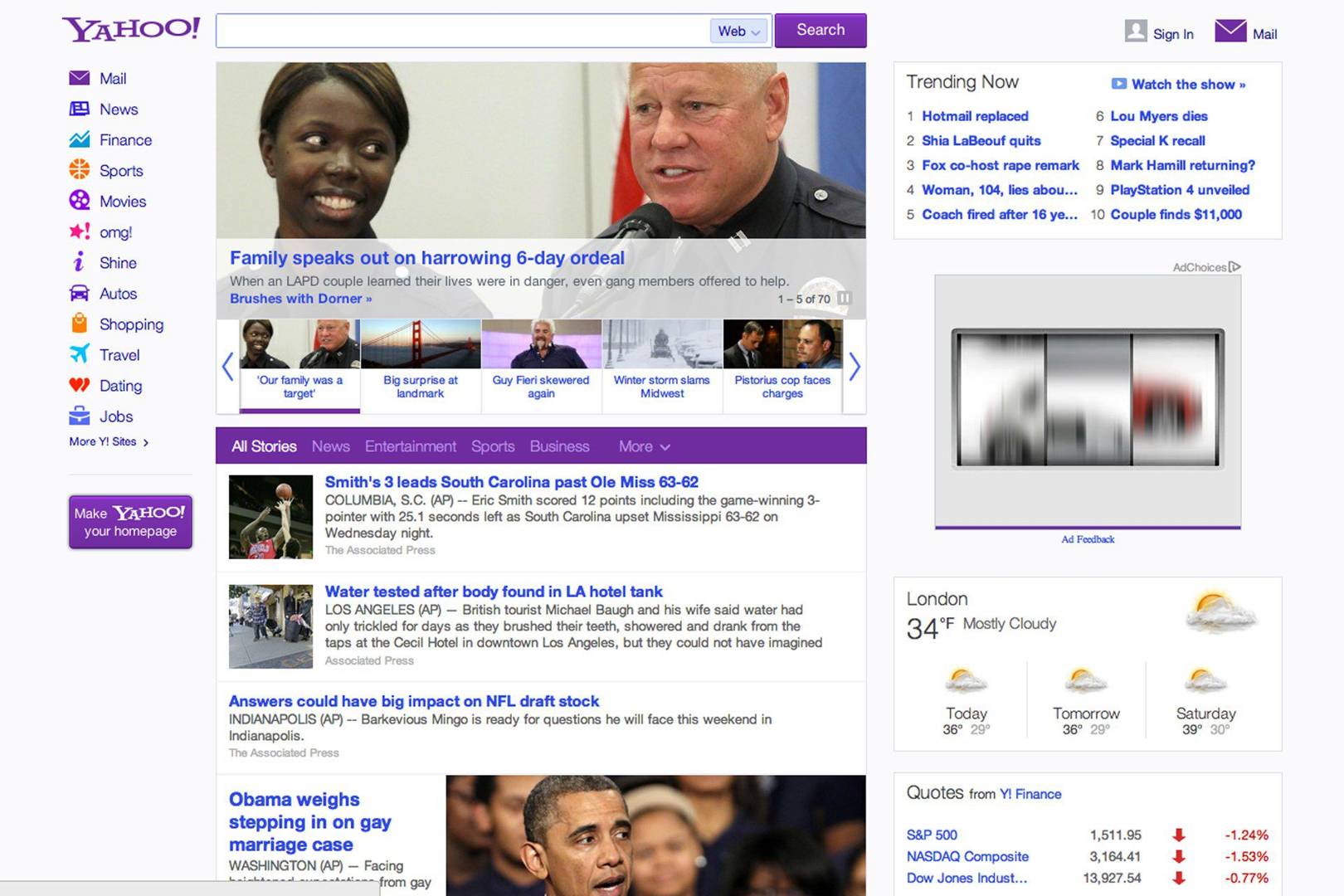Viewport: 1344px width, 896px height.
Task: Click the purple Search button
Action: [x=821, y=30]
